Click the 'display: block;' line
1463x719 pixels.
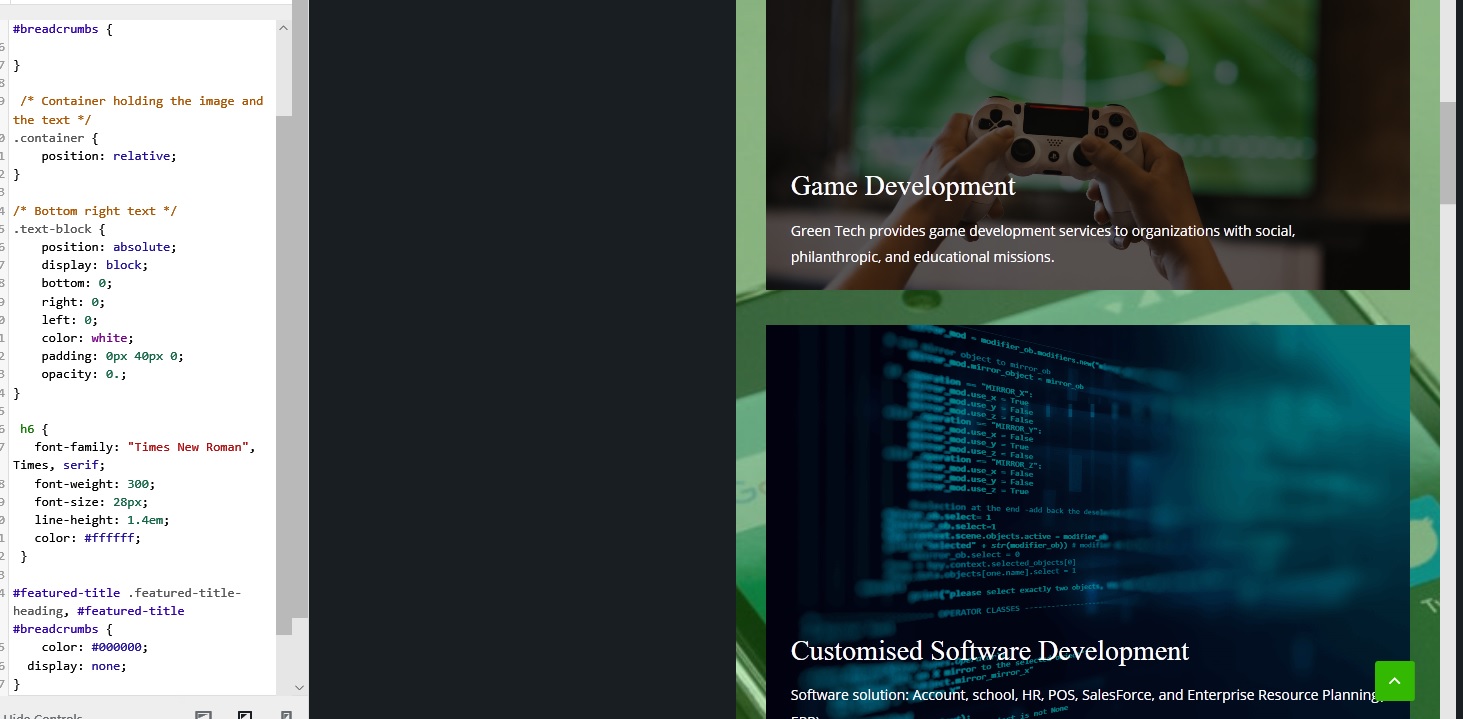pyautogui.click(x=94, y=265)
